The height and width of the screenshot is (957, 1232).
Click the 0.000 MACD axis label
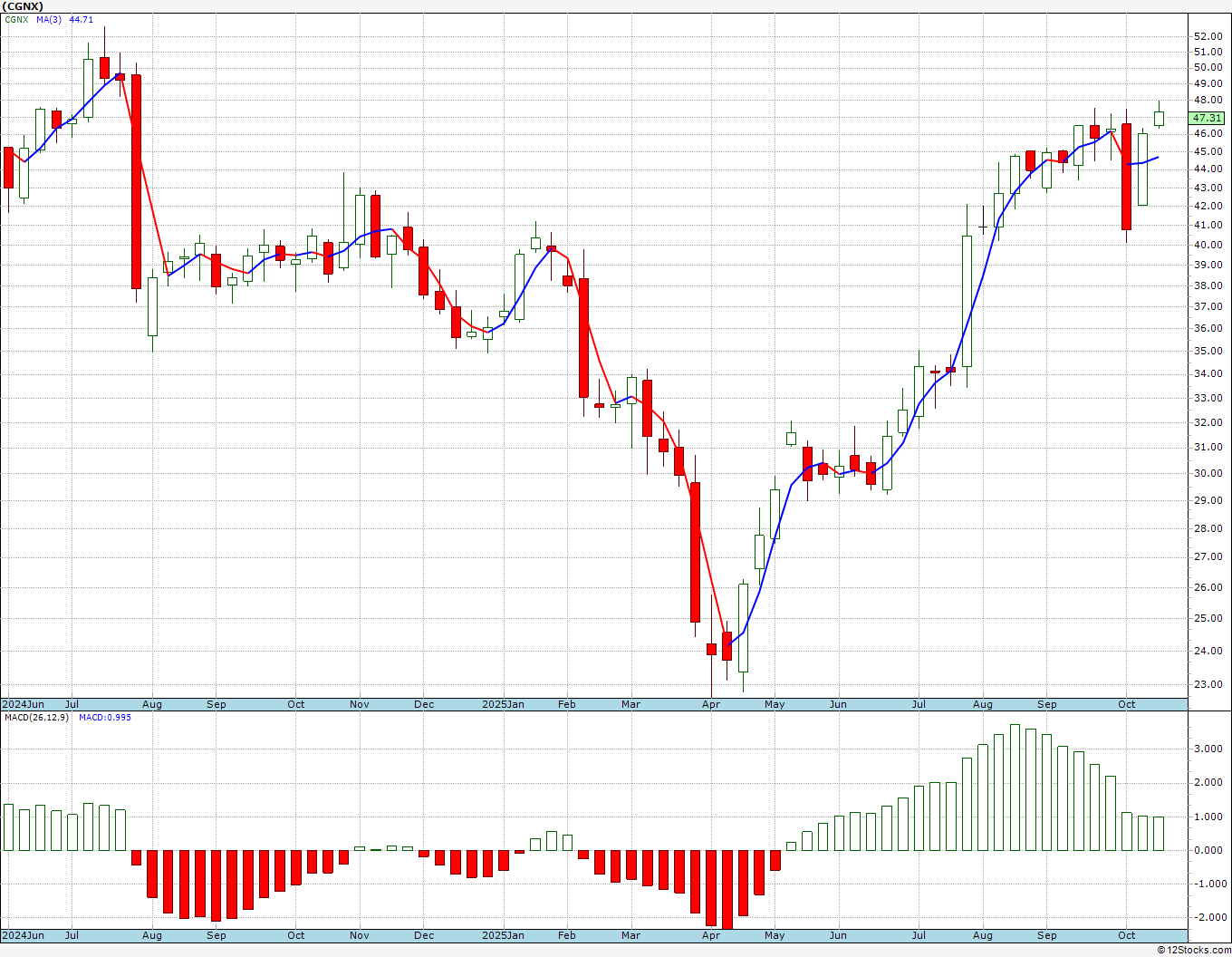point(1210,850)
